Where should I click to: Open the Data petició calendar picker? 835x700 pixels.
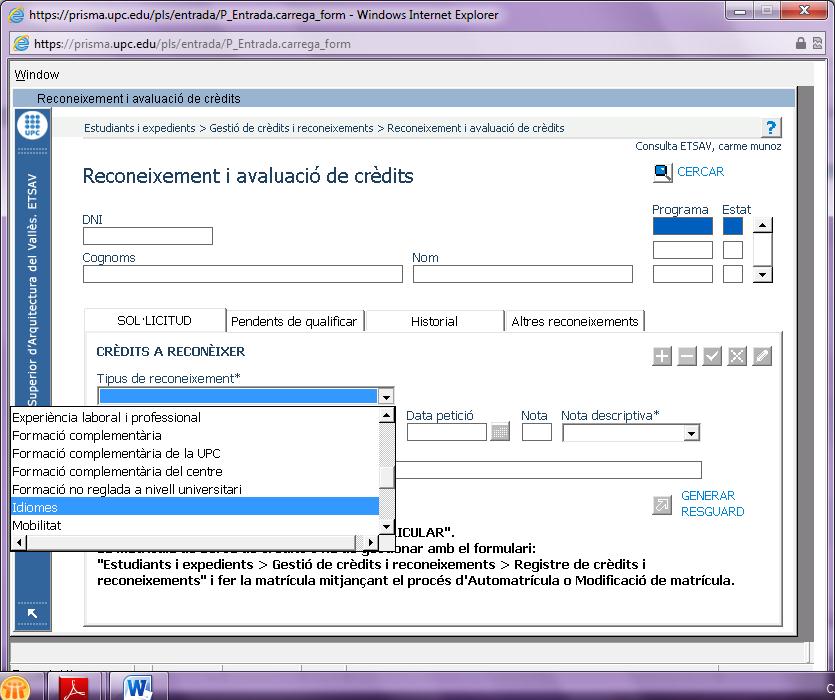click(x=500, y=432)
